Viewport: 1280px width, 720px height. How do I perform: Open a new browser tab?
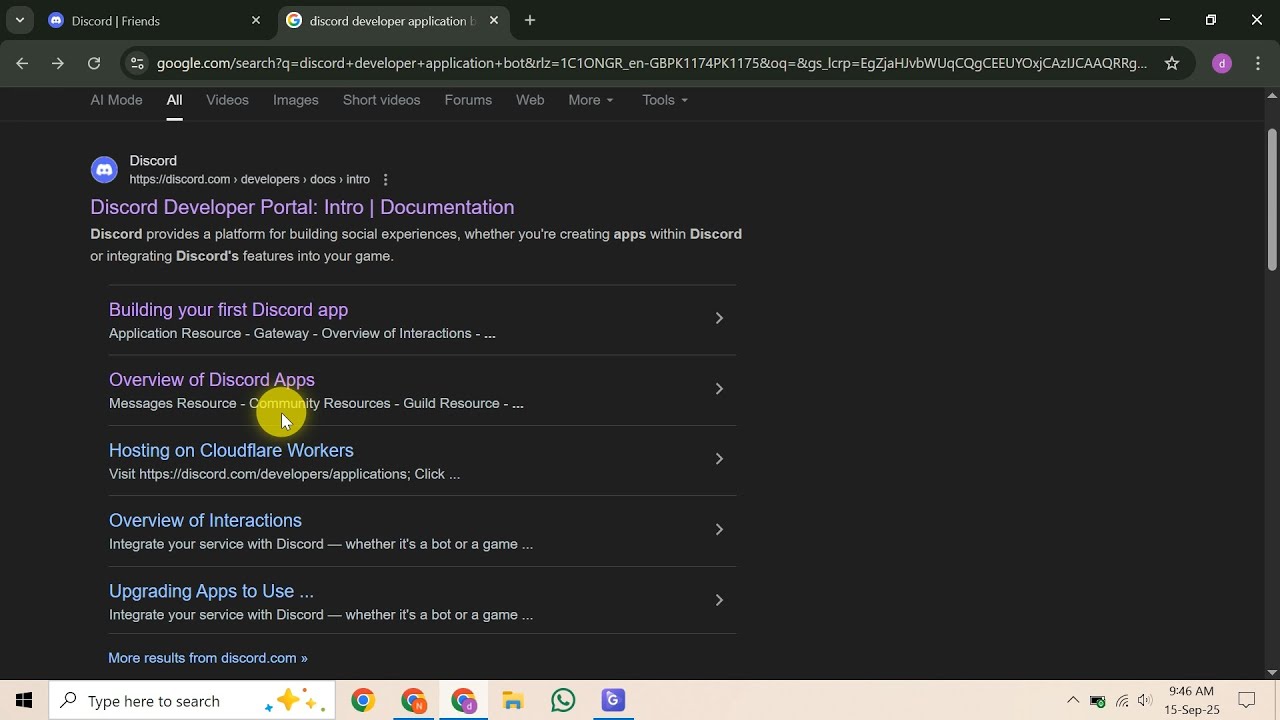coord(530,20)
